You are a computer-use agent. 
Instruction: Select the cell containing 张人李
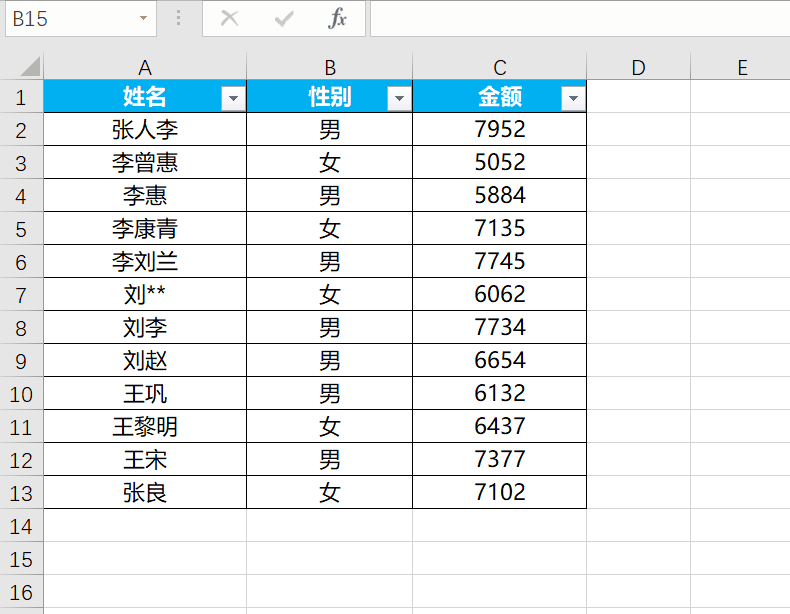tap(145, 129)
